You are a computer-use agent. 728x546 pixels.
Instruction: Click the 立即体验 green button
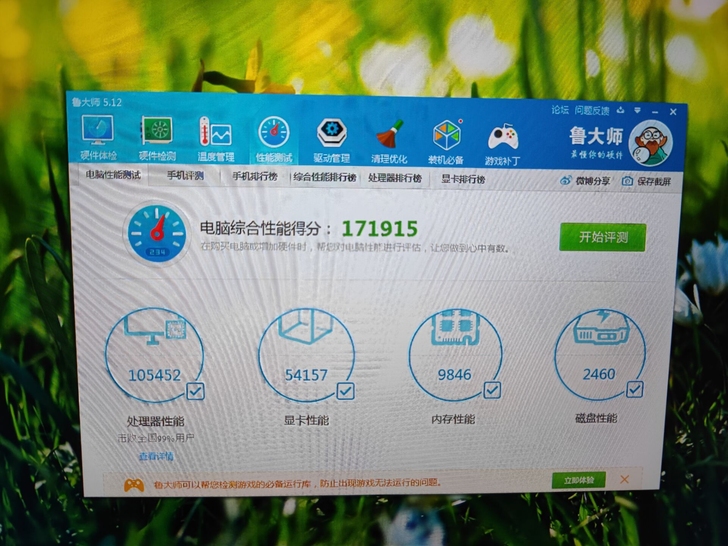tap(578, 481)
